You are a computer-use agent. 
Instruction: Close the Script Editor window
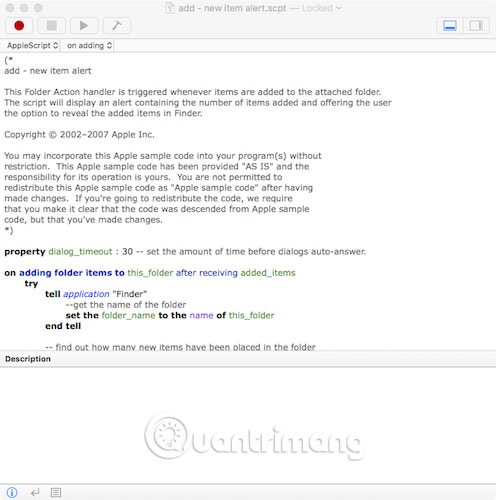point(10,8)
